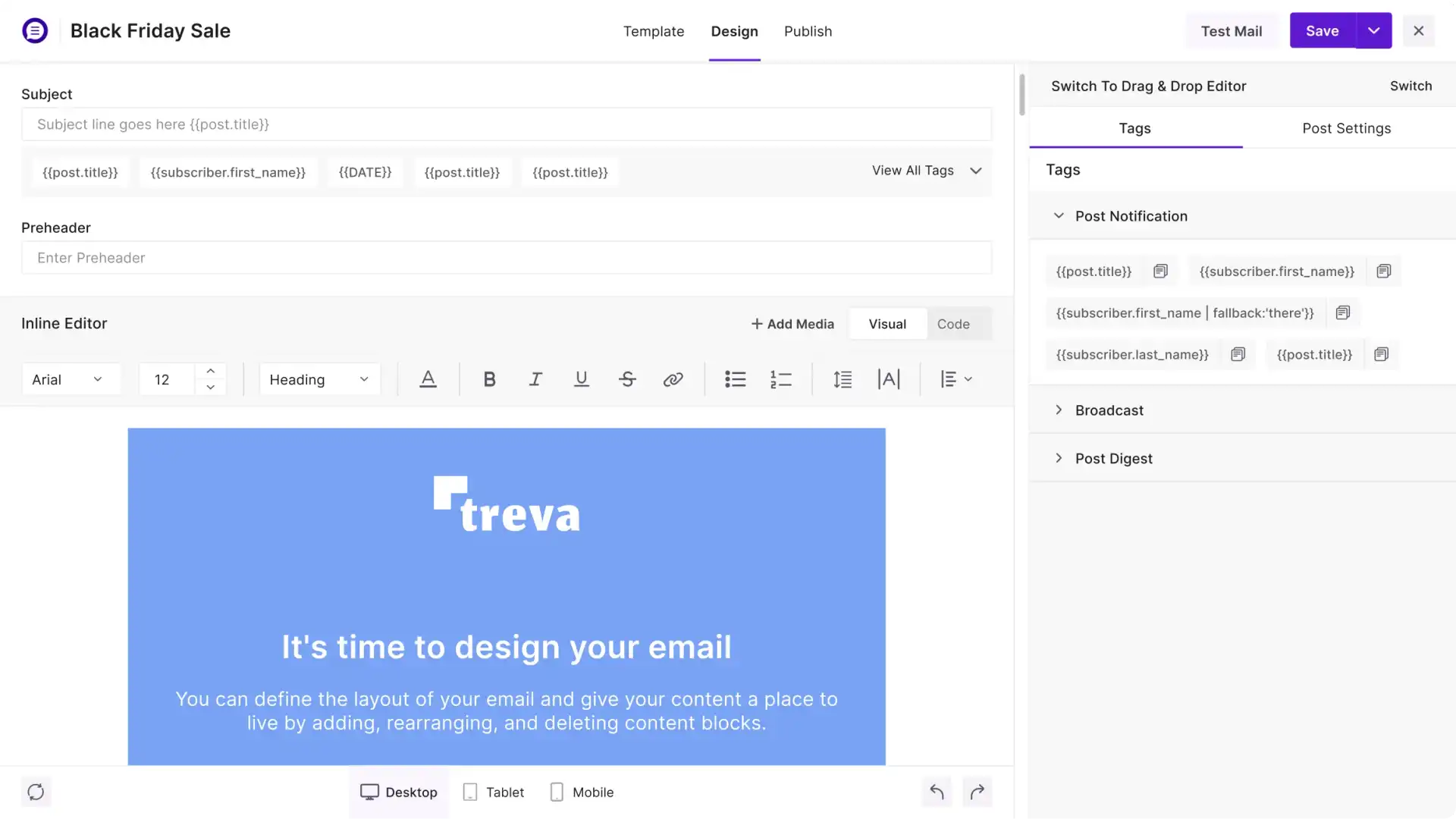1456x819 pixels.
Task: Open letter spacing control
Action: 889,379
